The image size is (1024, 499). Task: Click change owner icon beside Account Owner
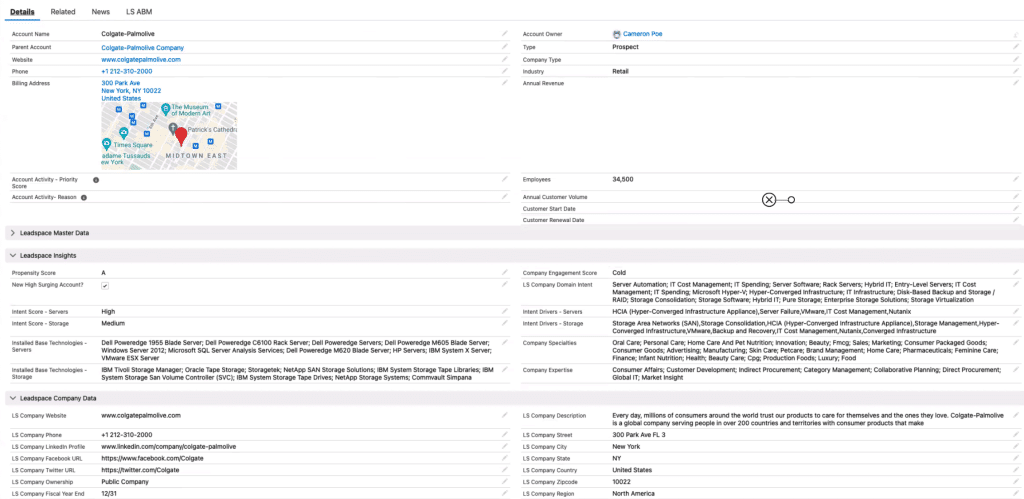click(1016, 35)
